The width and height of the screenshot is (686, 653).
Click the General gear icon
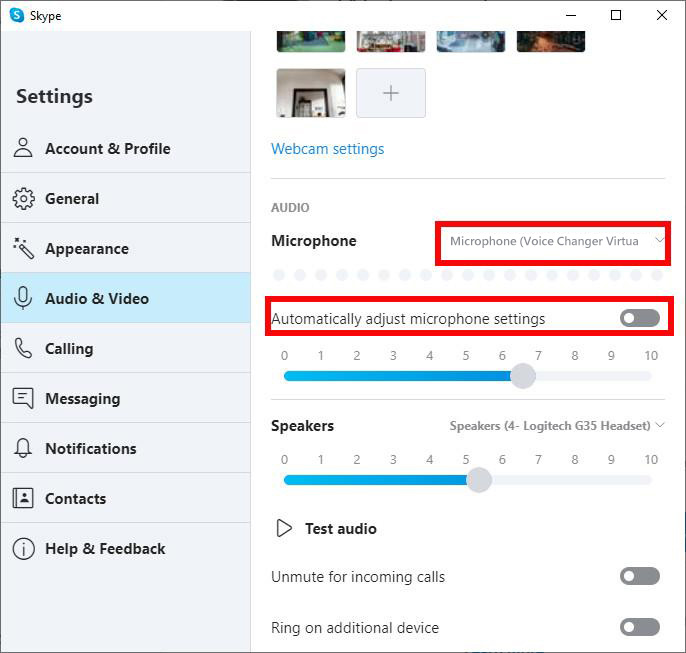pos(23,199)
